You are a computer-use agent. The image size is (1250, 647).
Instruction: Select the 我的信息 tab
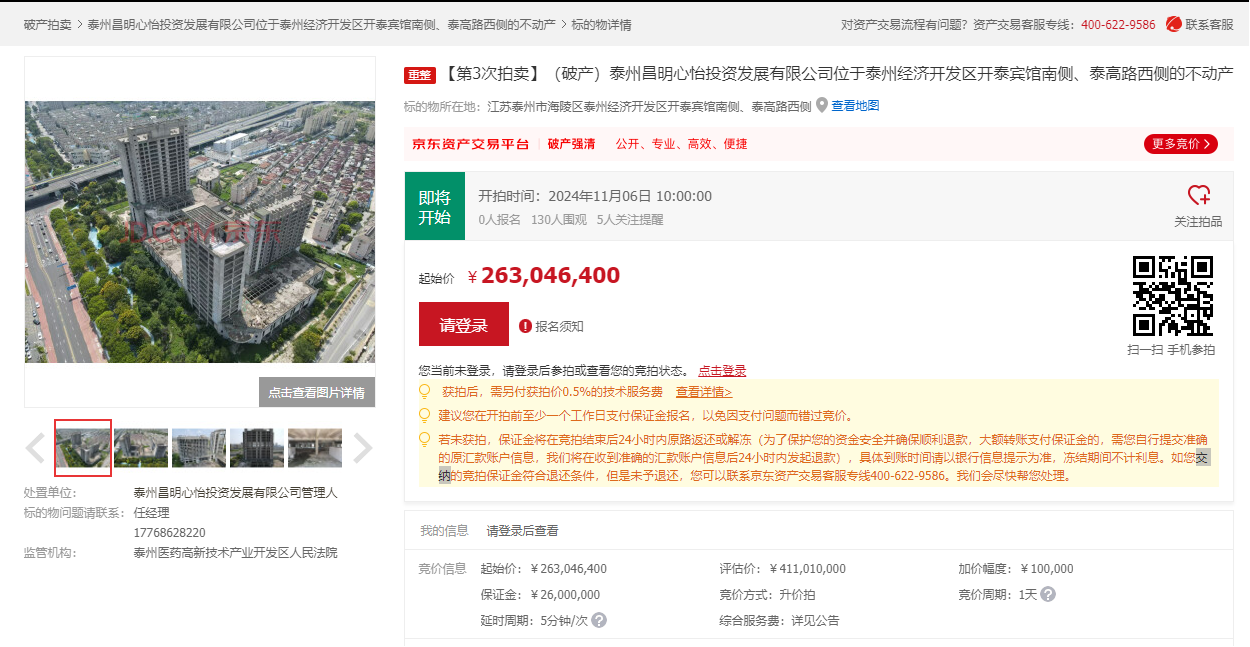(444, 531)
